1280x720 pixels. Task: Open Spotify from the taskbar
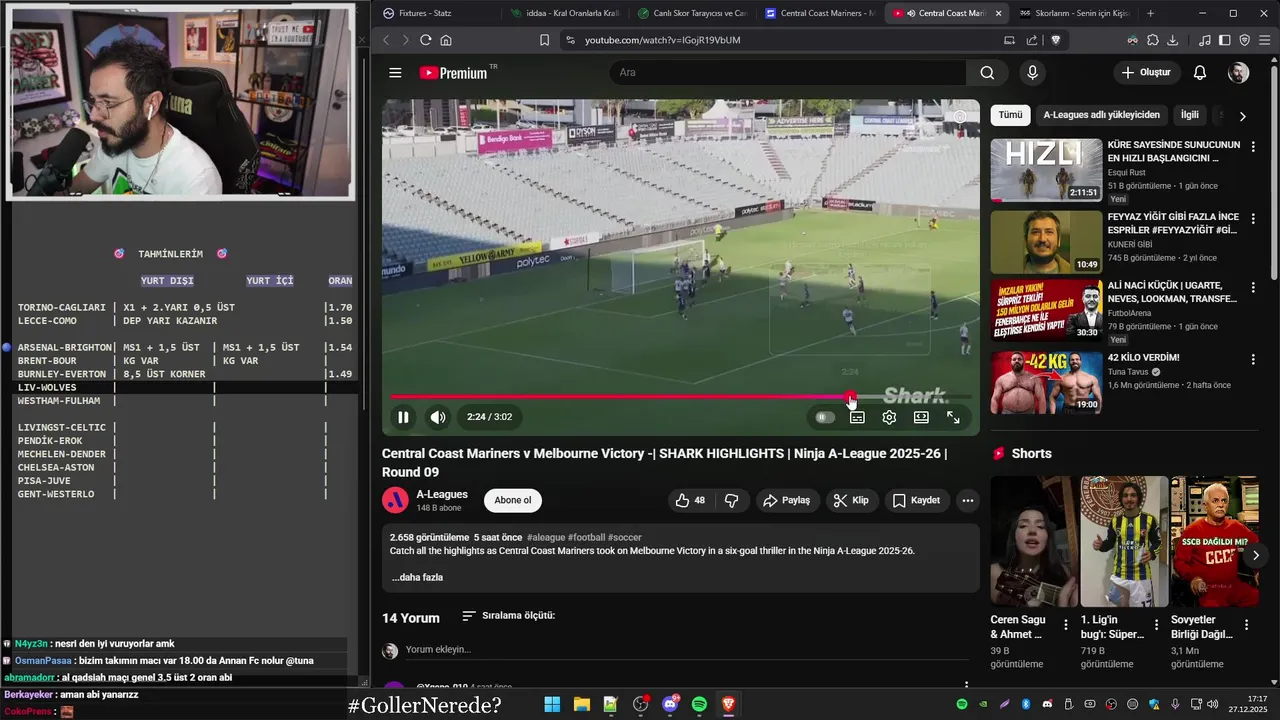[x=699, y=705]
